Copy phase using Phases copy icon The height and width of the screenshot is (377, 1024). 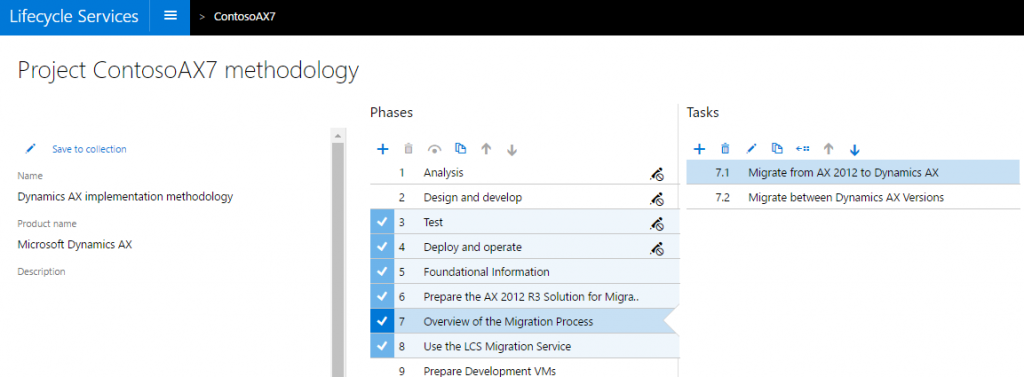coord(460,149)
